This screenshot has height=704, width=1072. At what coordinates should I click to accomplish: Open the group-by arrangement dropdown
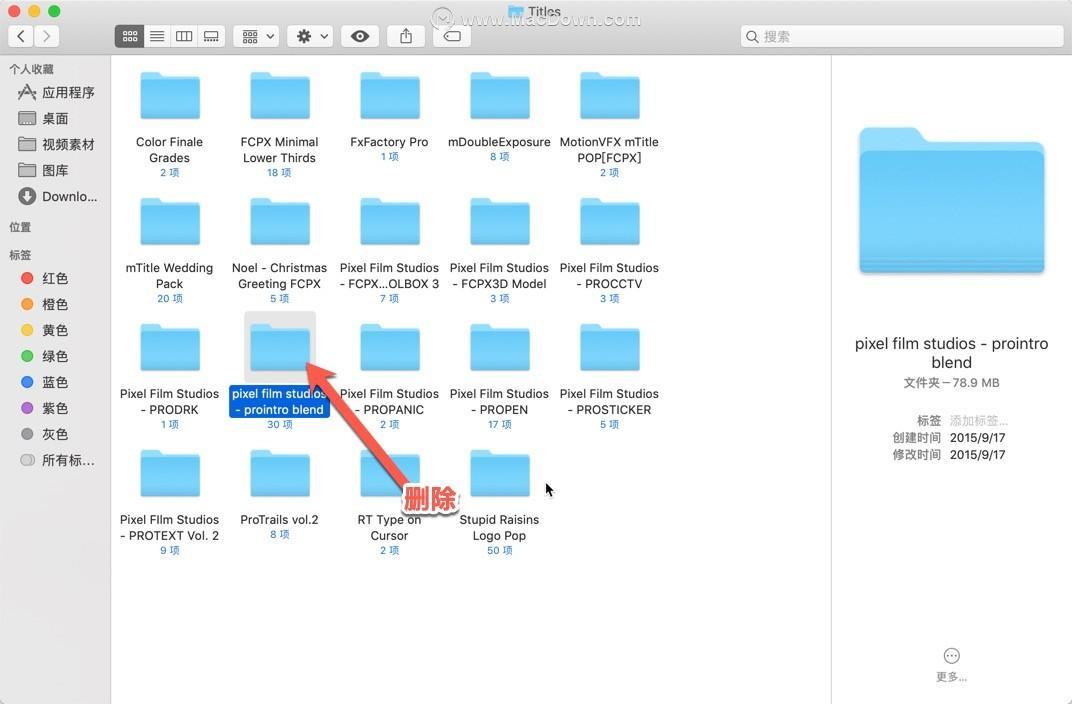click(x=257, y=36)
